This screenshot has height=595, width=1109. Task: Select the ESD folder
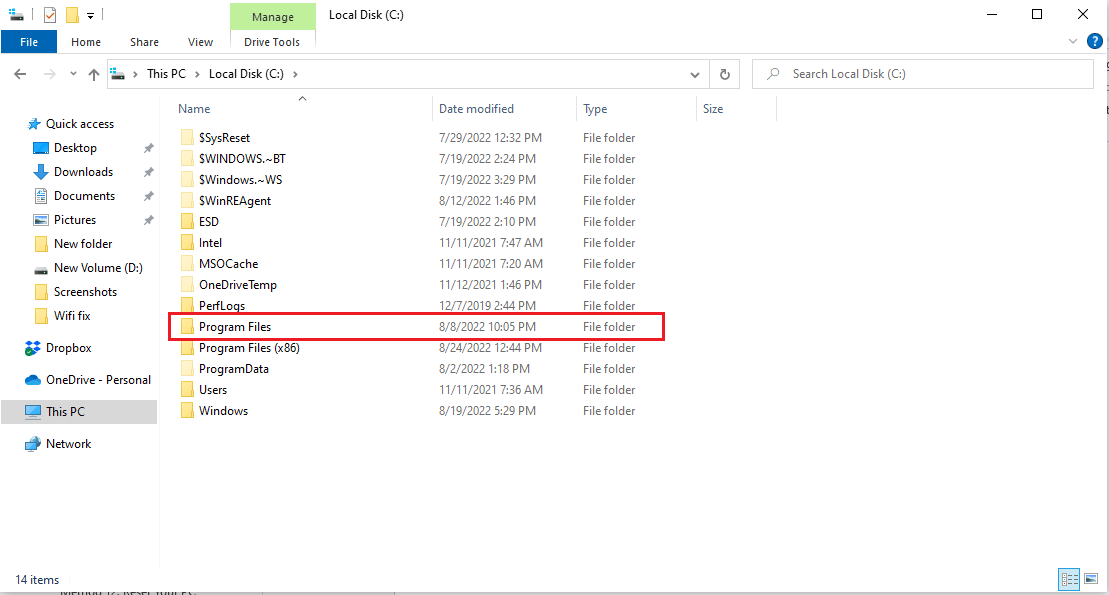point(209,222)
